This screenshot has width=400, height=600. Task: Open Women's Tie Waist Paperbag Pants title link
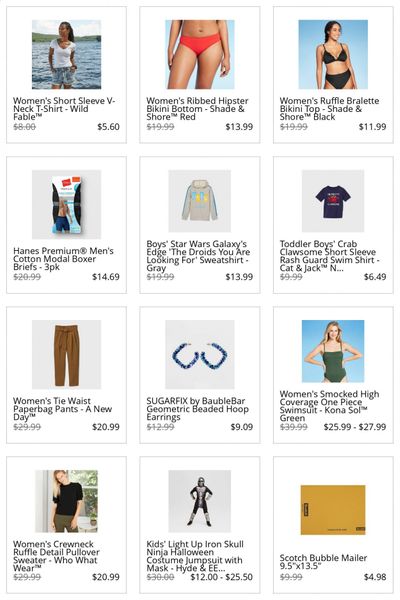tap(62, 409)
